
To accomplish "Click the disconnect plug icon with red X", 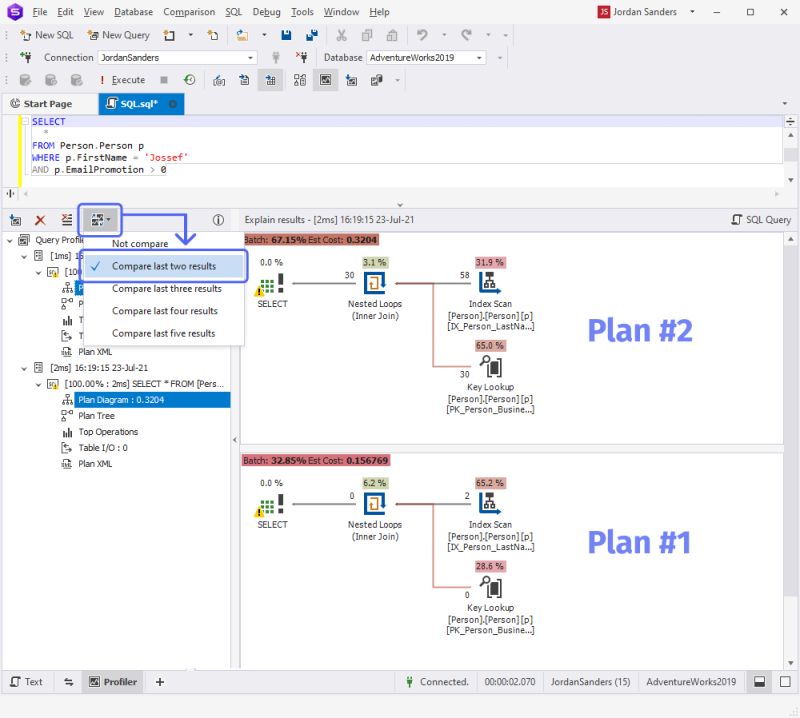I will (302, 58).
